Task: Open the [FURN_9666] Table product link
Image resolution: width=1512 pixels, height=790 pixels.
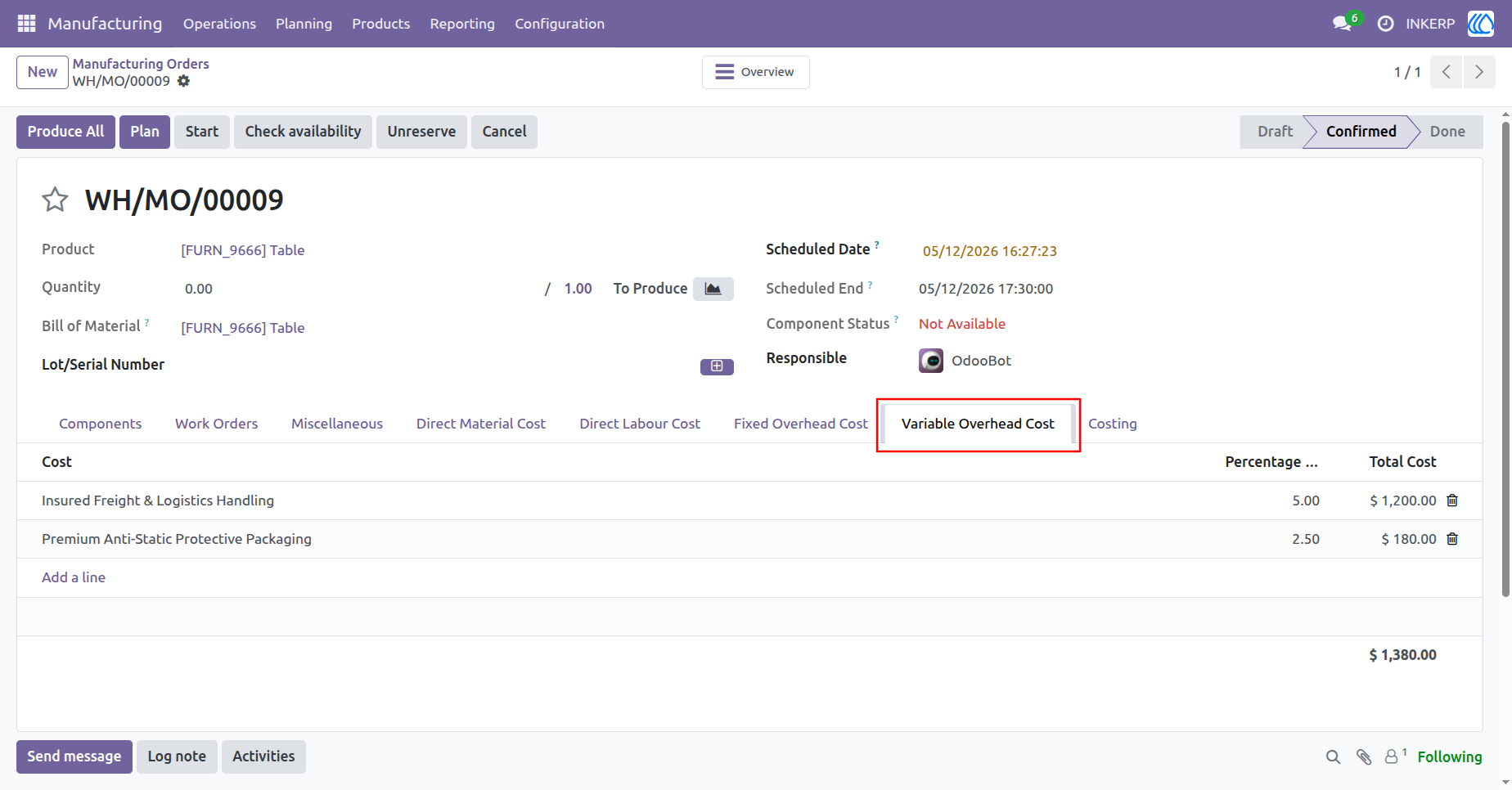Action: tap(242, 250)
